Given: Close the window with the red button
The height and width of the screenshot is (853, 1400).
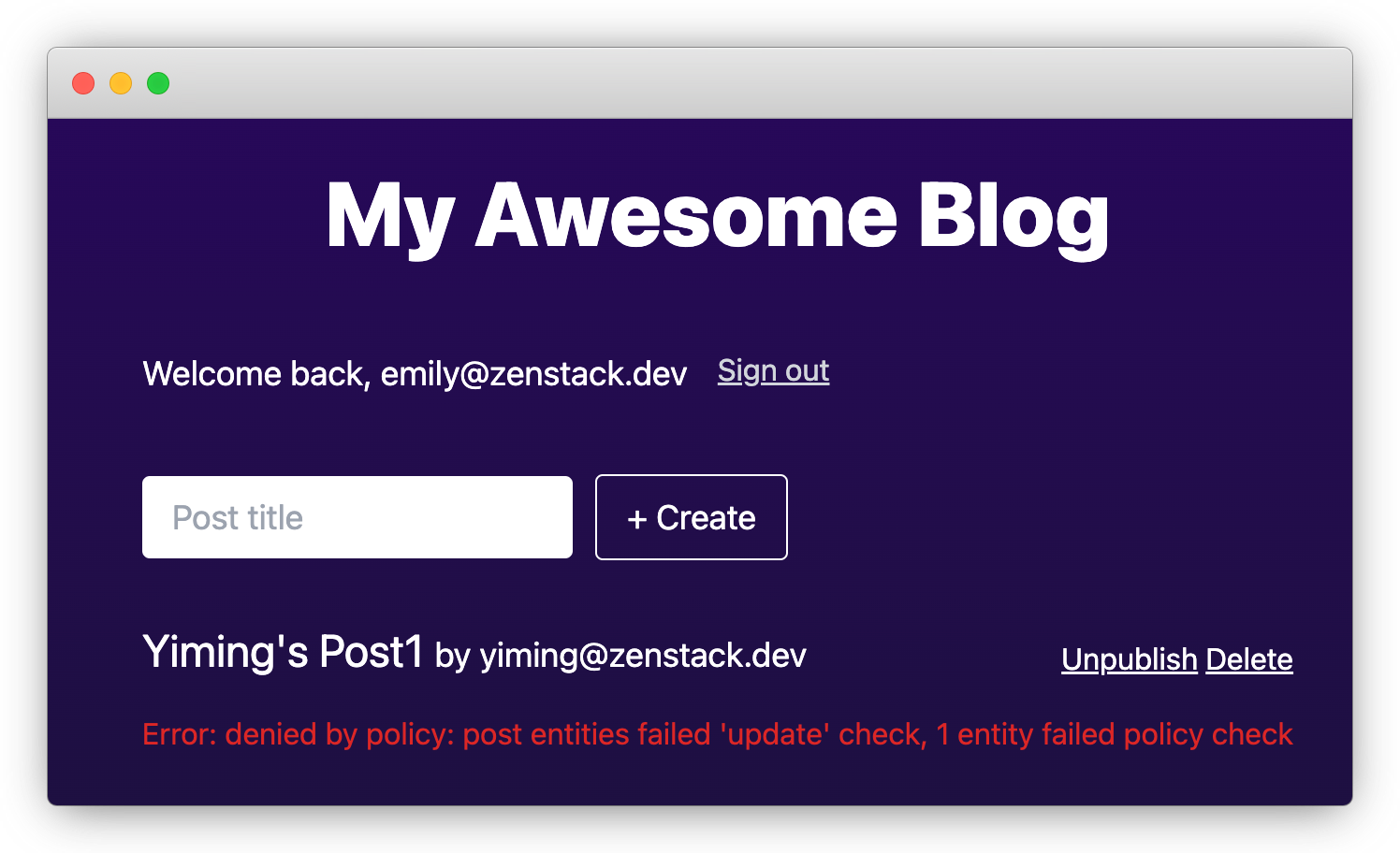Looking at the screenshot, I should pos(83,83).
